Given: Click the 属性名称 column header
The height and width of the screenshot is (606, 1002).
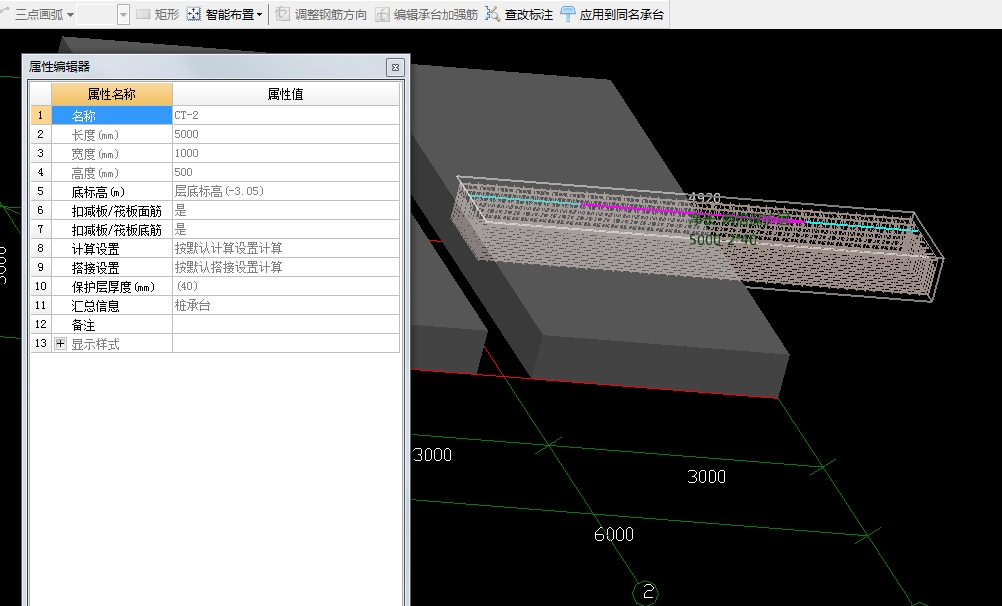Looking at the screenshot, I should (x=112, y=95).
